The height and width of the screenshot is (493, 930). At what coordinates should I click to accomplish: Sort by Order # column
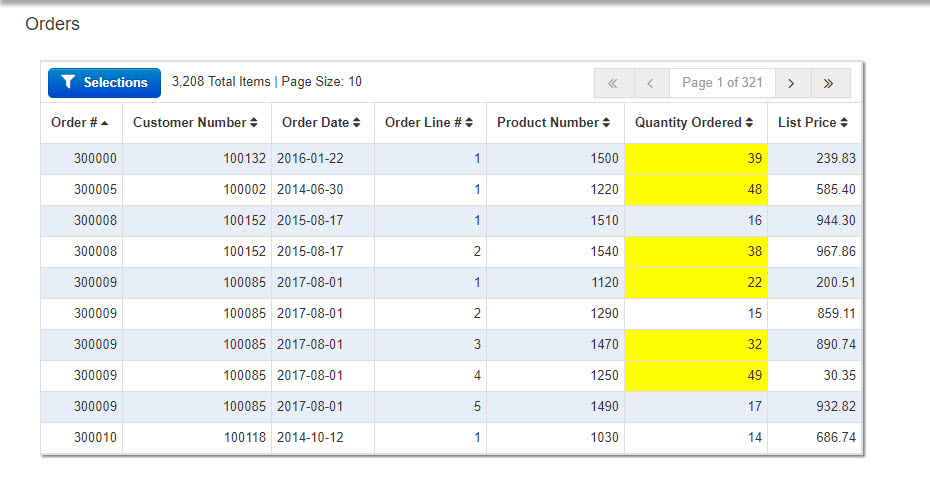pyautogui.click(x=81, y=123)
